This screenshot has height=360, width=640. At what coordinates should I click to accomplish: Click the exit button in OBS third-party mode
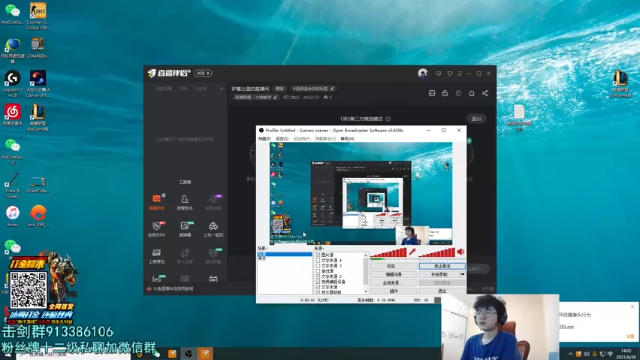(476, 119)
